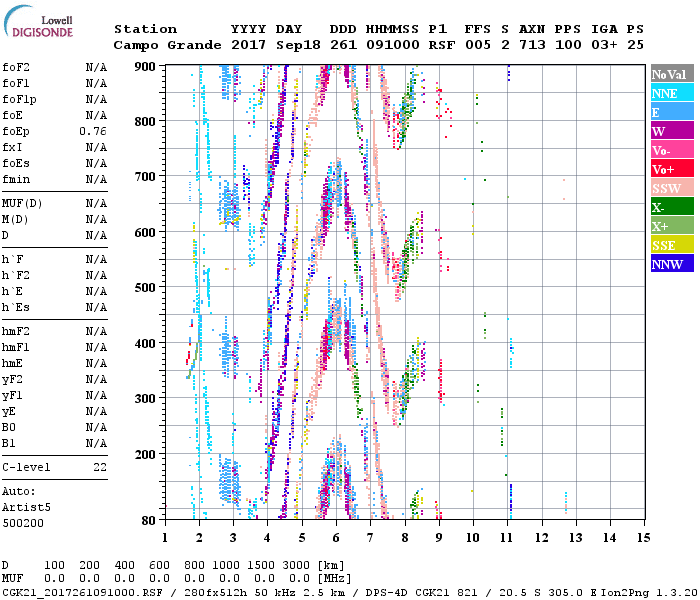The width and height of the screenshot is (700, 600).
Task: Click the Campo Grande station name
Action: [165, 45]
